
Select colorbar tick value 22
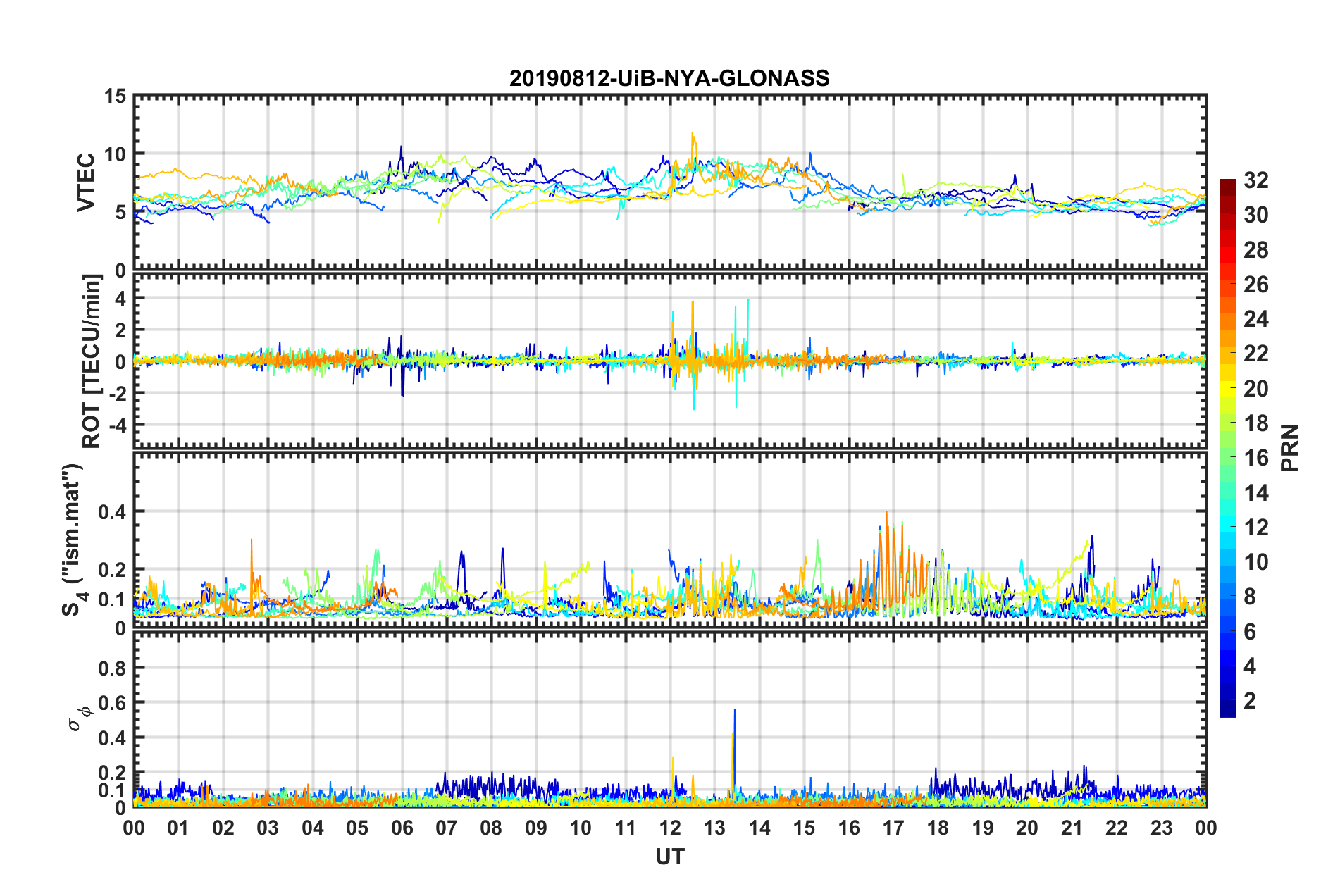(1256, 354)
